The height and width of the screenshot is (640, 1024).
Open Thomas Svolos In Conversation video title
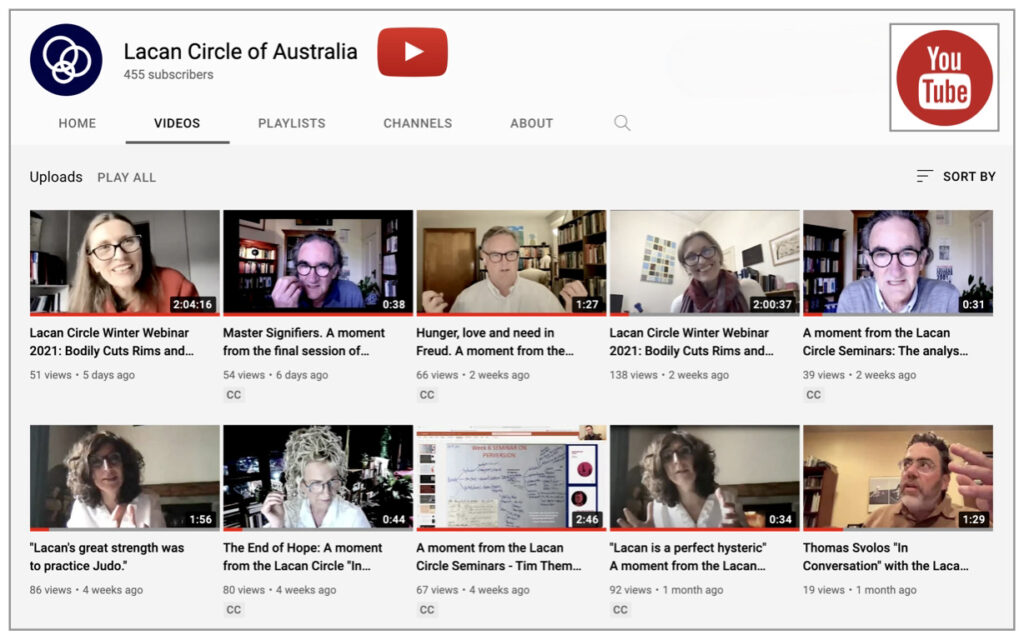(x=886, y=556)
